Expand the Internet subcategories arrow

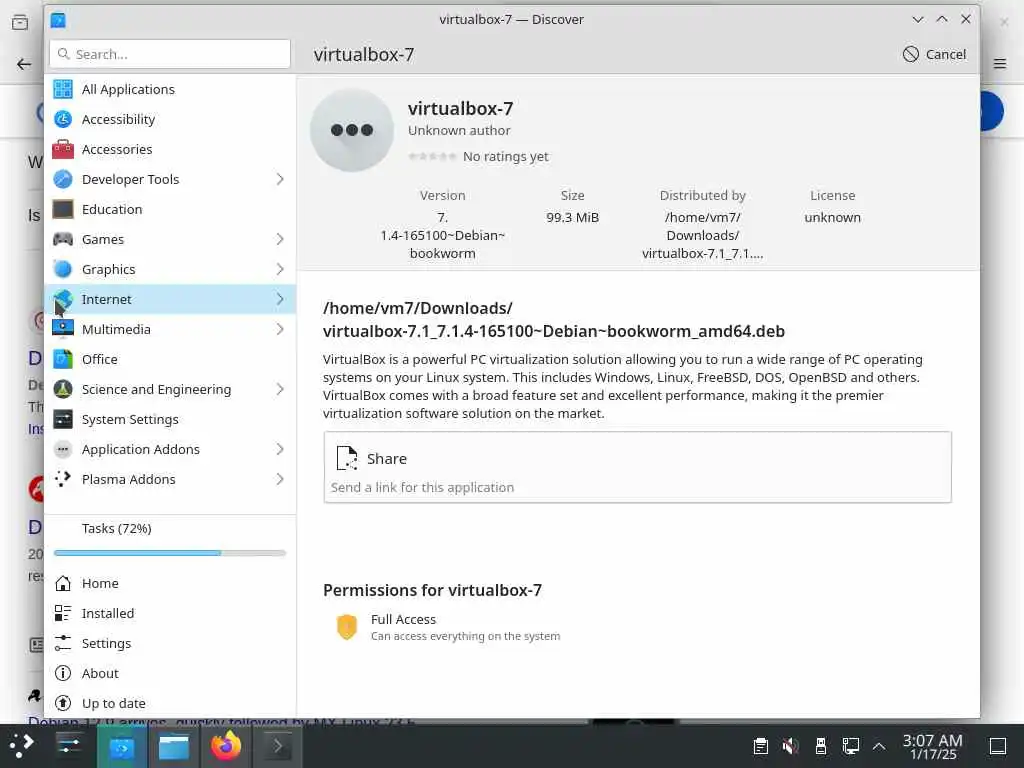tap(280, 299)
